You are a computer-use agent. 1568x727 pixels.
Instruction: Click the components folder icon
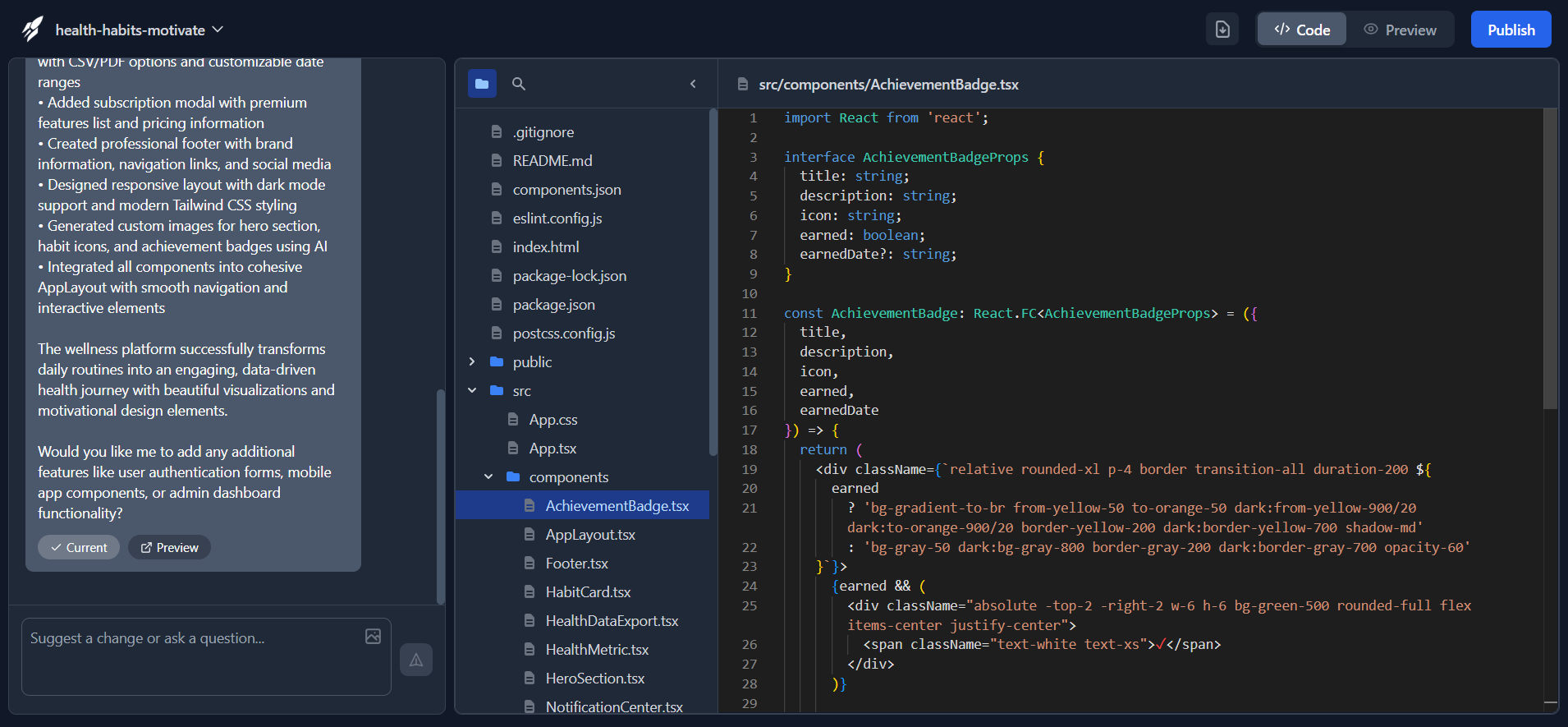pos(513,476)
